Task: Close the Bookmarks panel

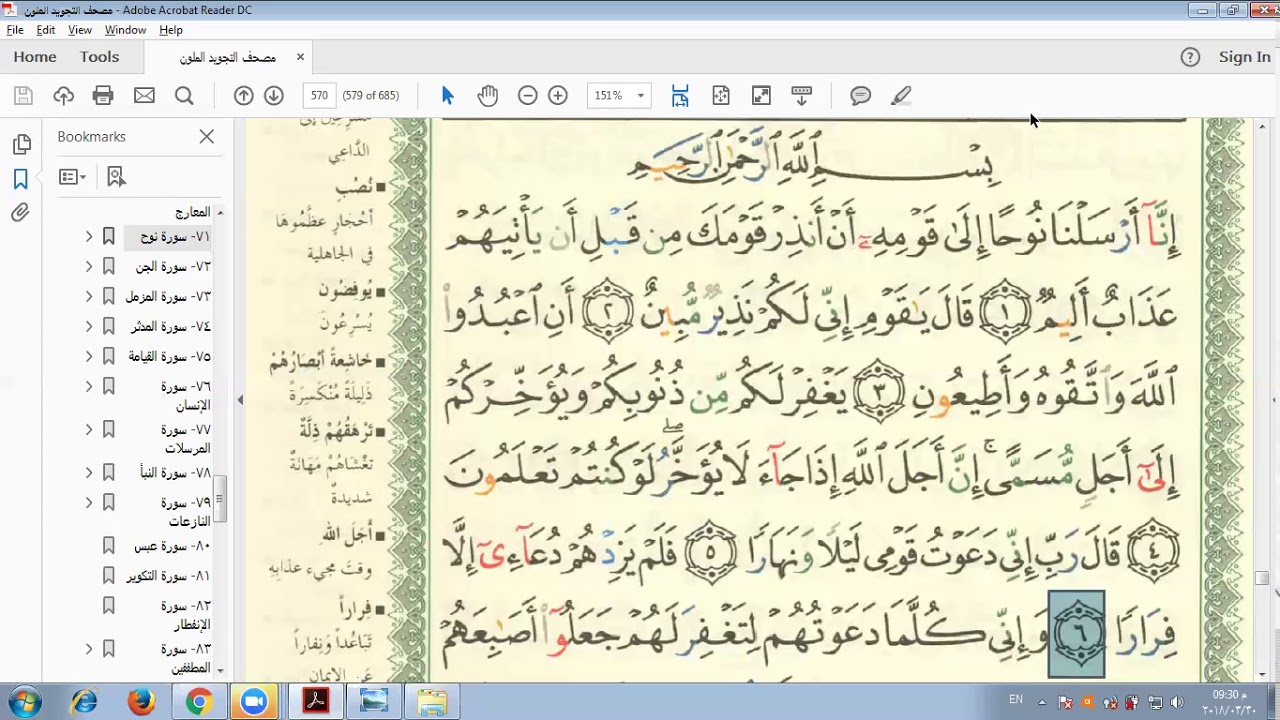Action: pyautogui.click(x=207, y=136)
